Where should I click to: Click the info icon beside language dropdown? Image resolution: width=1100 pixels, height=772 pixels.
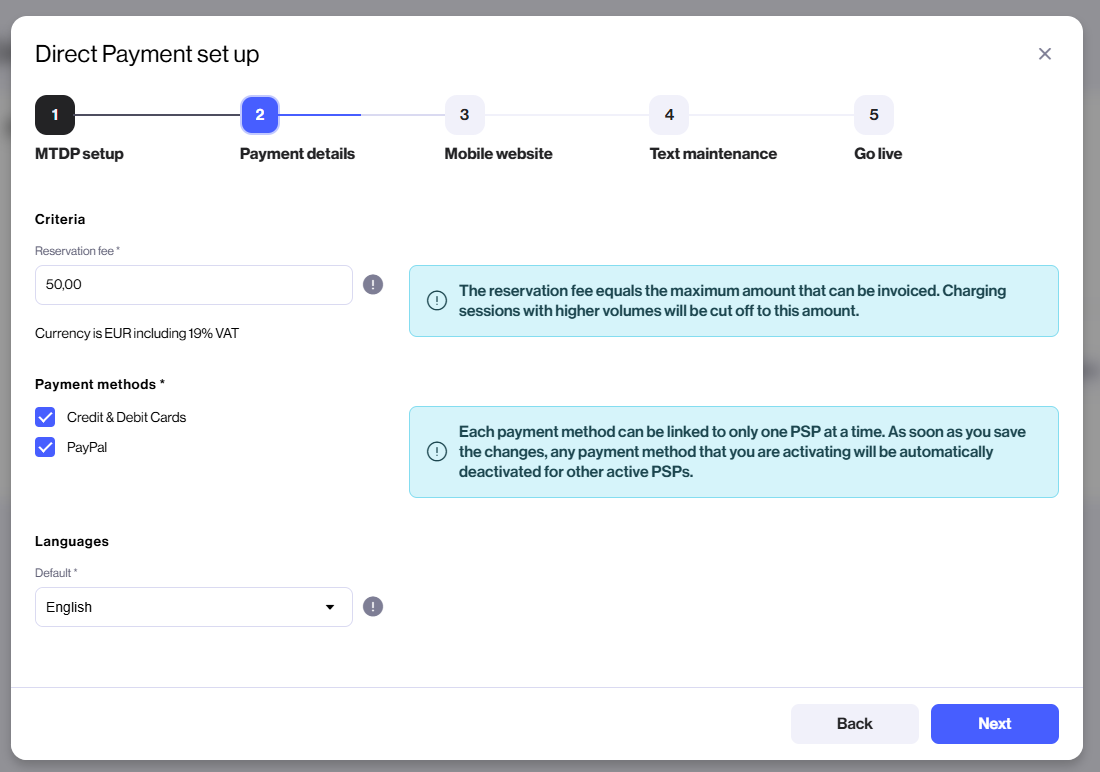[373, 606]
